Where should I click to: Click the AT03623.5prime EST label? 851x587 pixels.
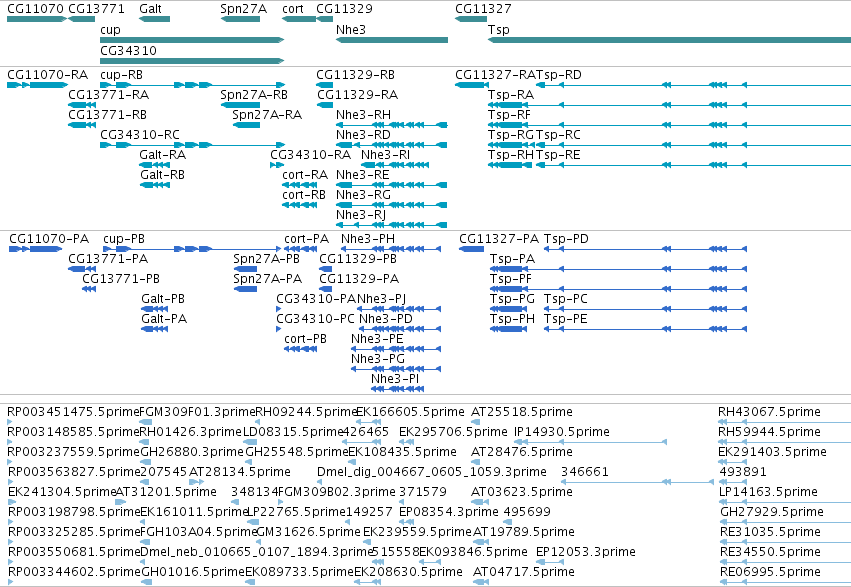click(522, 492)
